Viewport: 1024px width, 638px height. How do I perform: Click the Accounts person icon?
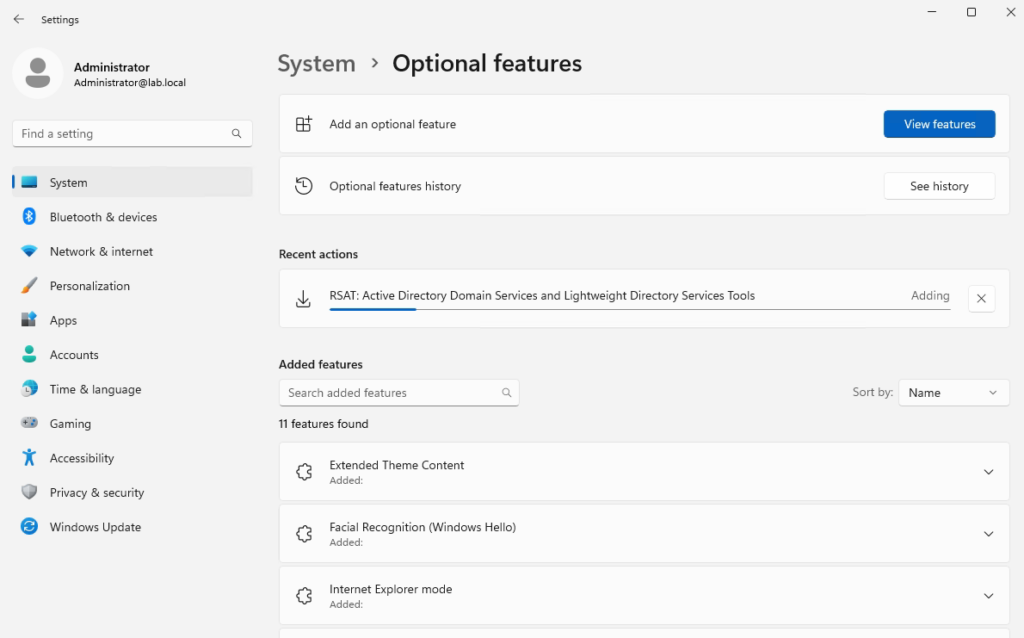coord(29,355)
